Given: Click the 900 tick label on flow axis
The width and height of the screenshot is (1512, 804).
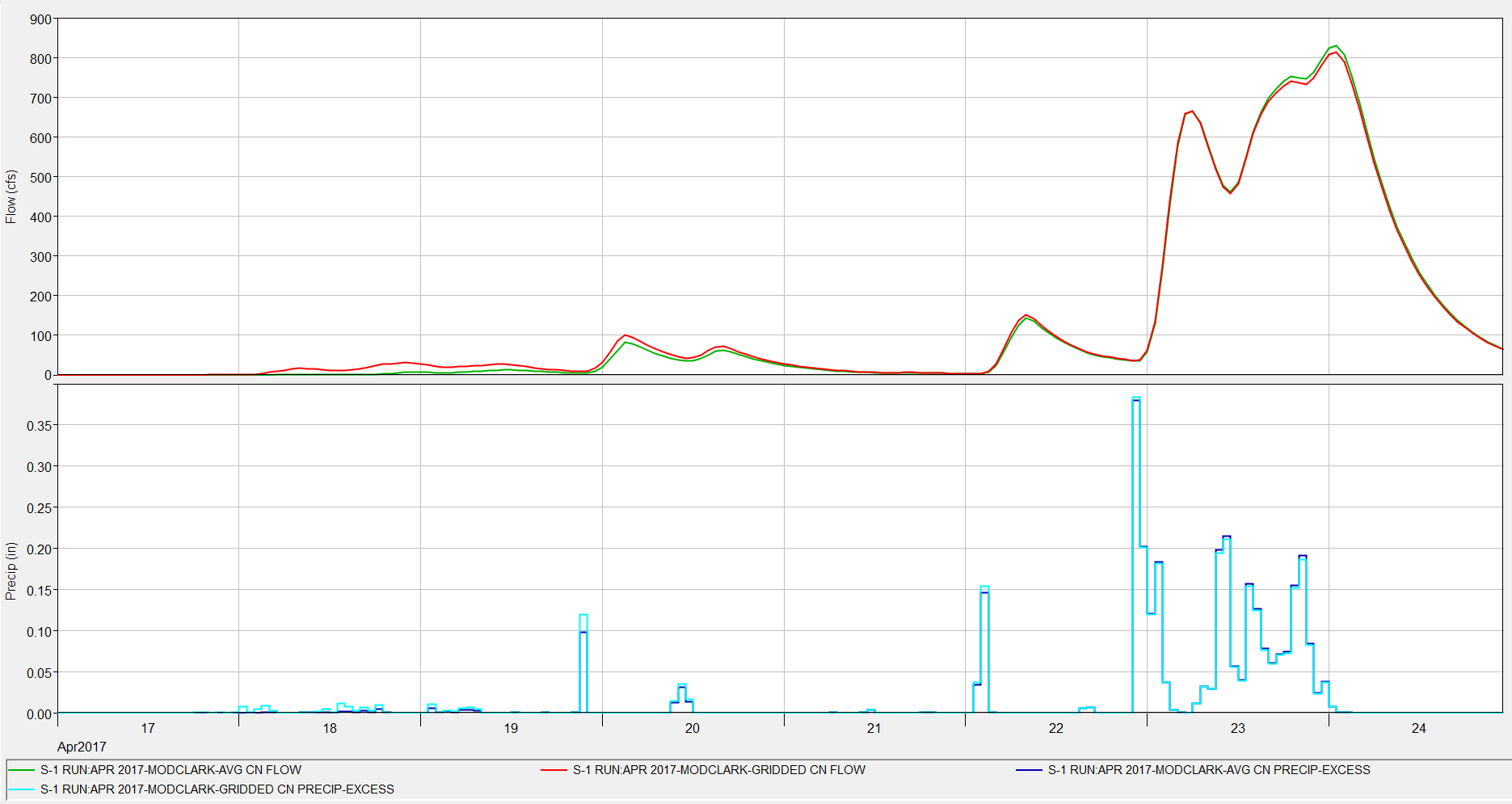Looking at the screenshot, I should [40, 19].
